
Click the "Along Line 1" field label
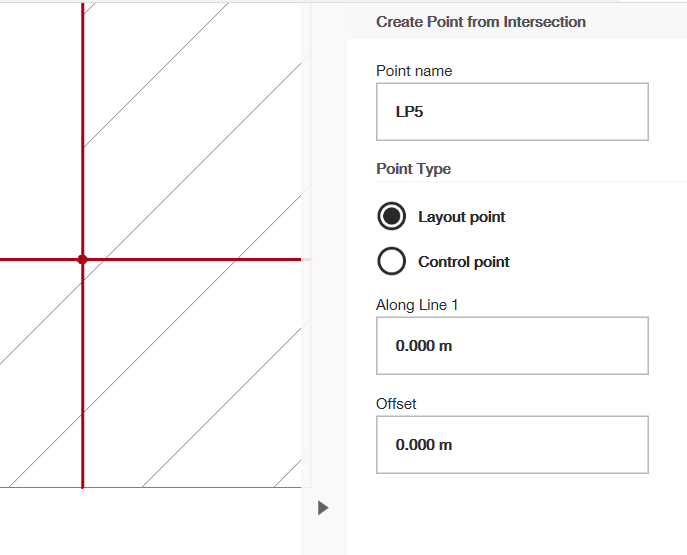[x=417, y=305]
